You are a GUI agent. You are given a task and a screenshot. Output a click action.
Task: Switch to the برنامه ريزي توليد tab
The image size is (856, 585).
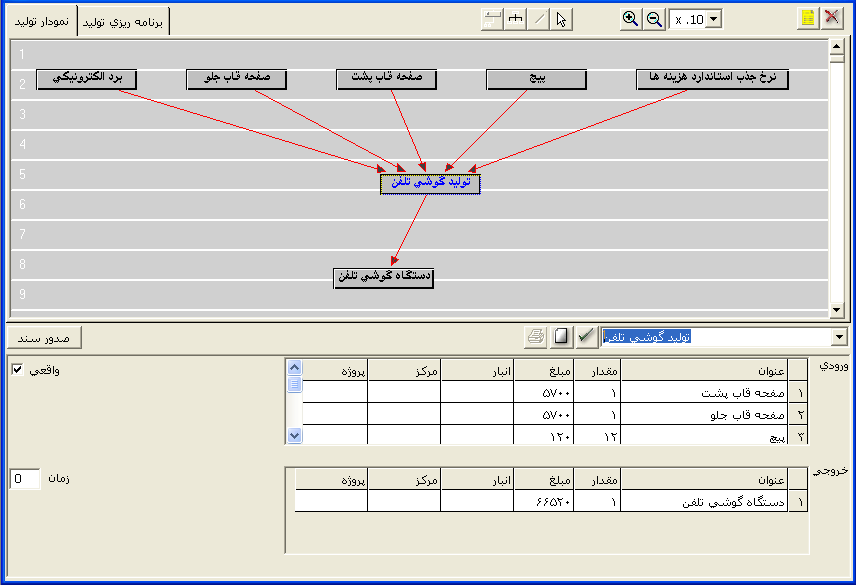124,21
